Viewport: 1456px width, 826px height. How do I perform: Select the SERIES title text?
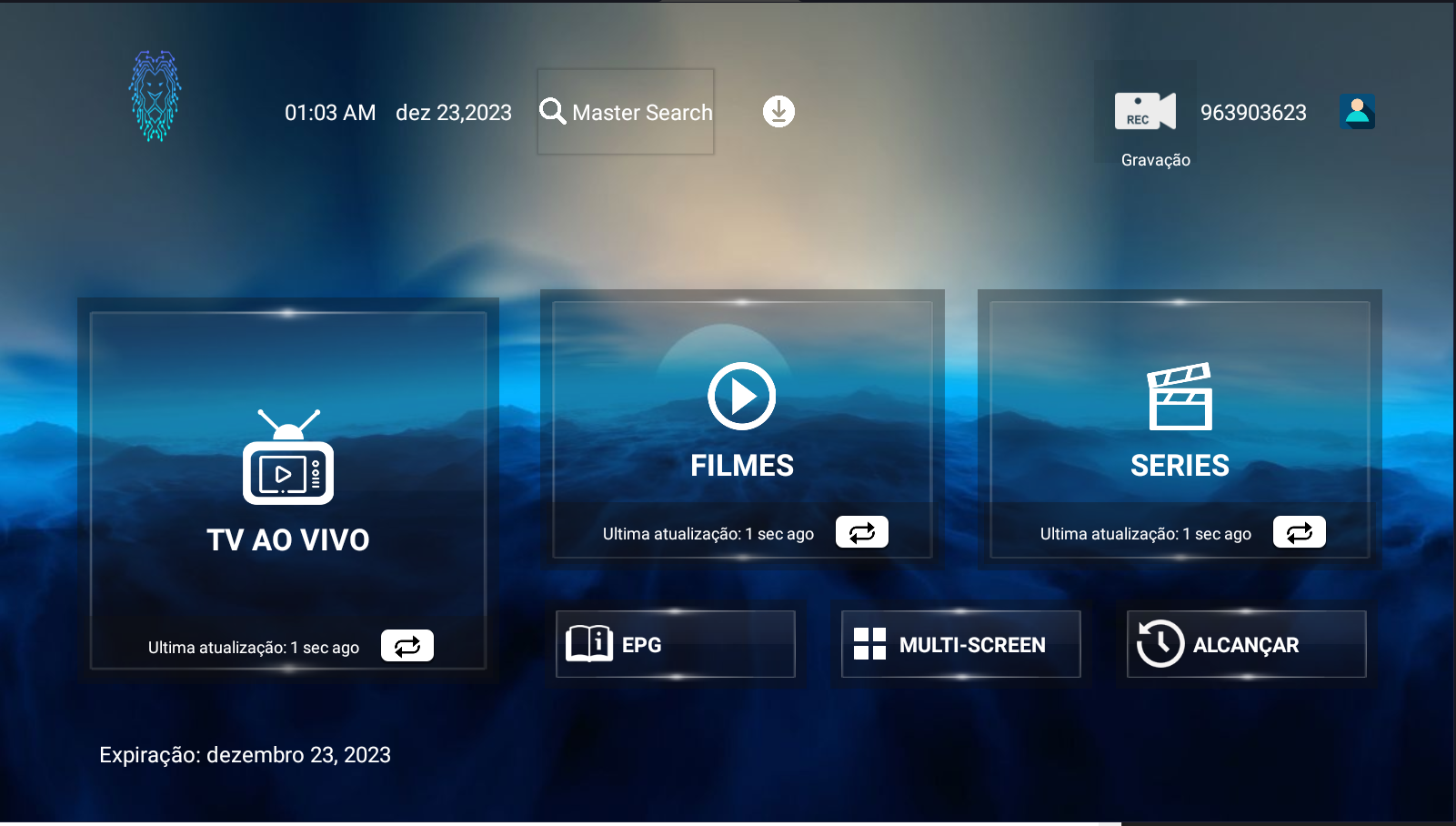point(1180,466)
